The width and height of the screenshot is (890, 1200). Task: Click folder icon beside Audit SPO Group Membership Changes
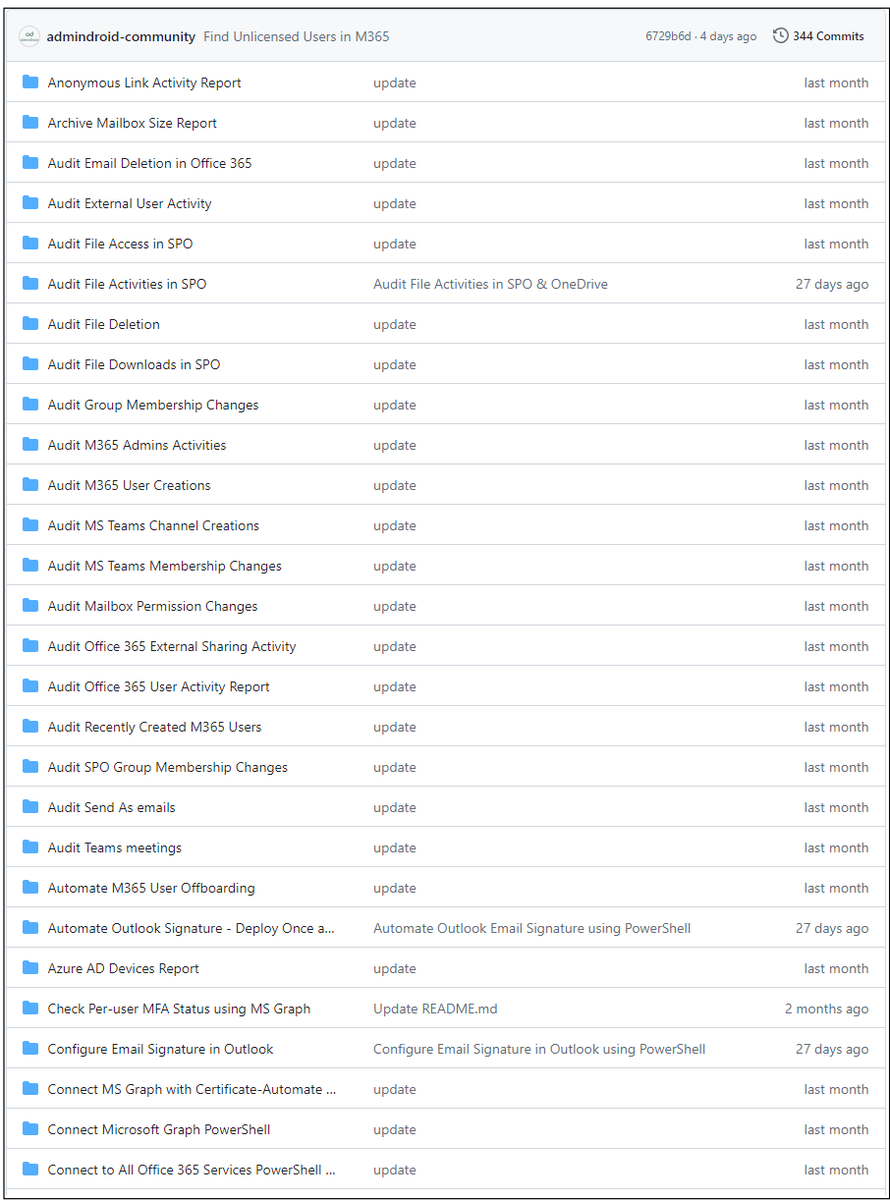point(30,766)
